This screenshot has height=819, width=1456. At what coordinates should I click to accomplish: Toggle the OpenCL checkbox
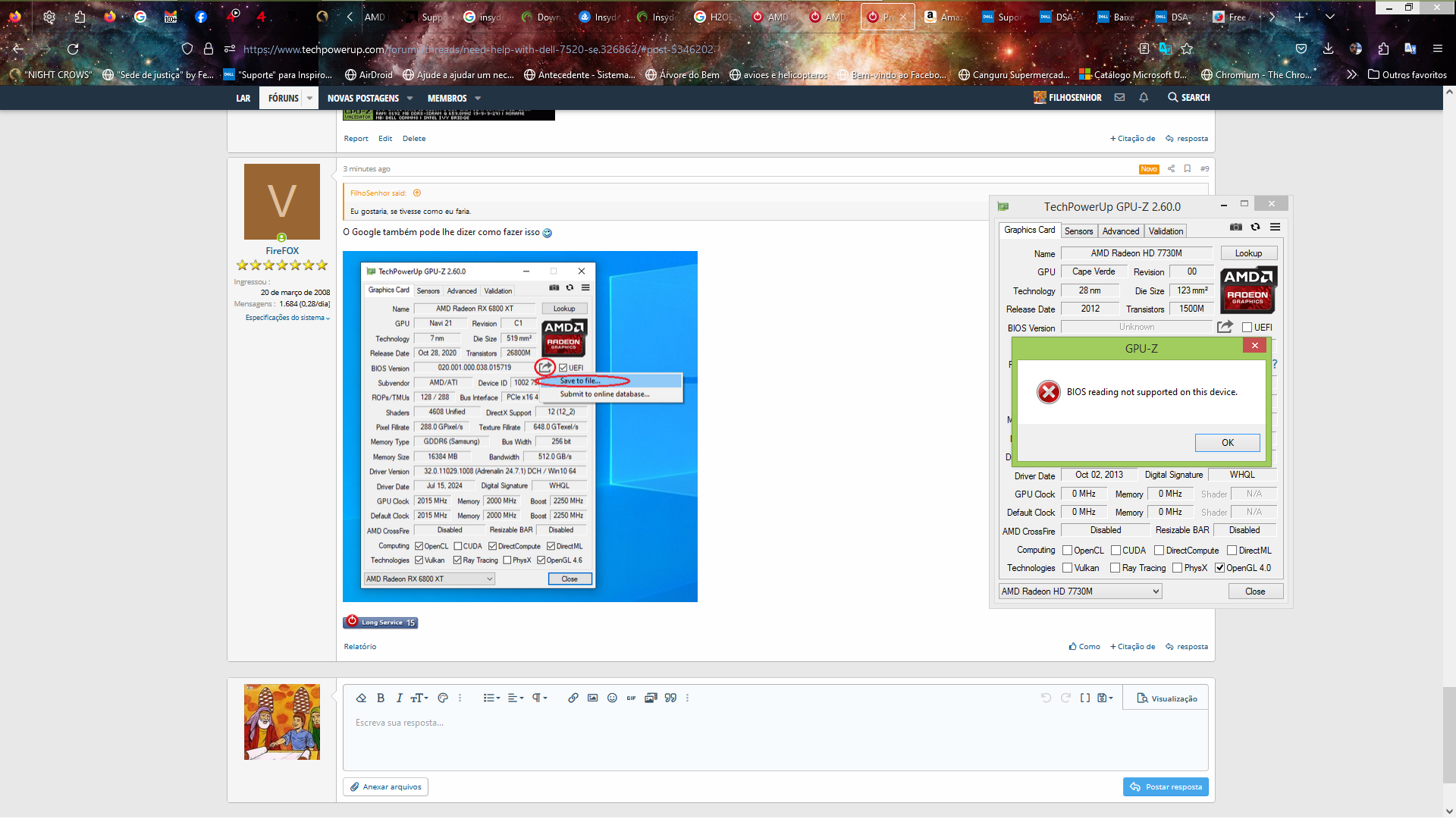pyautogui.click(x=1067, y=551)
